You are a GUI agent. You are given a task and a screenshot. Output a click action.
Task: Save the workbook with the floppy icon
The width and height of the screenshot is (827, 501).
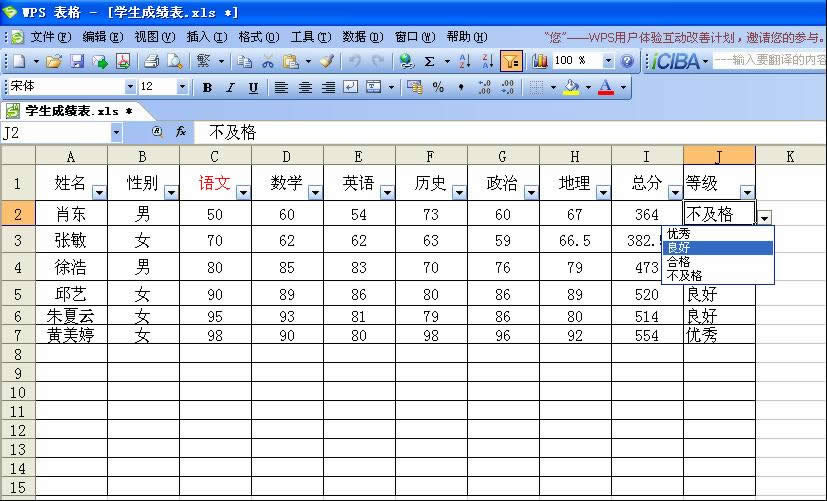[77, 61]
